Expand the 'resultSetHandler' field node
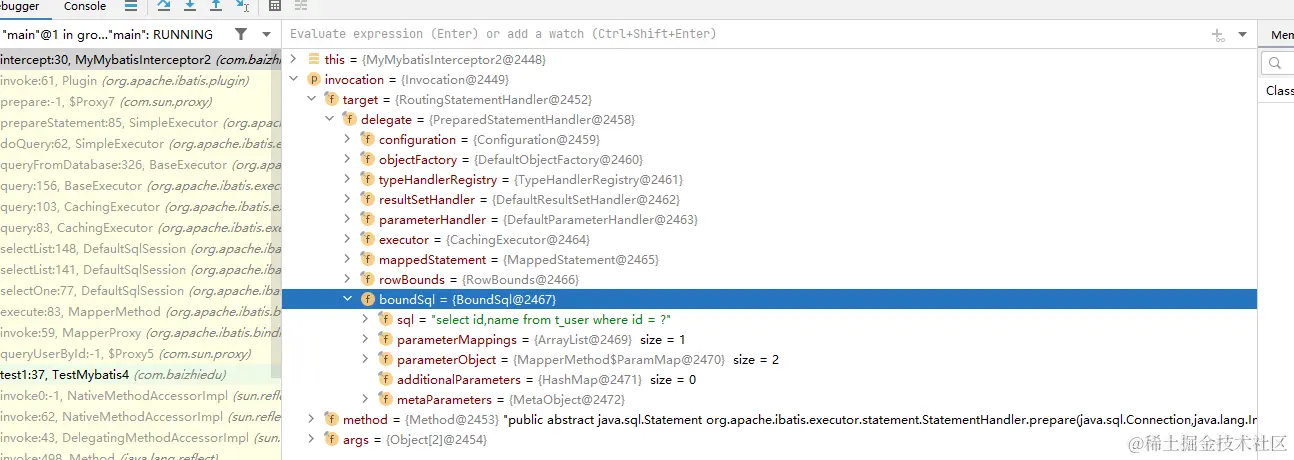The width and height of the screenshot is (1294, 460). tap(347, 200)
